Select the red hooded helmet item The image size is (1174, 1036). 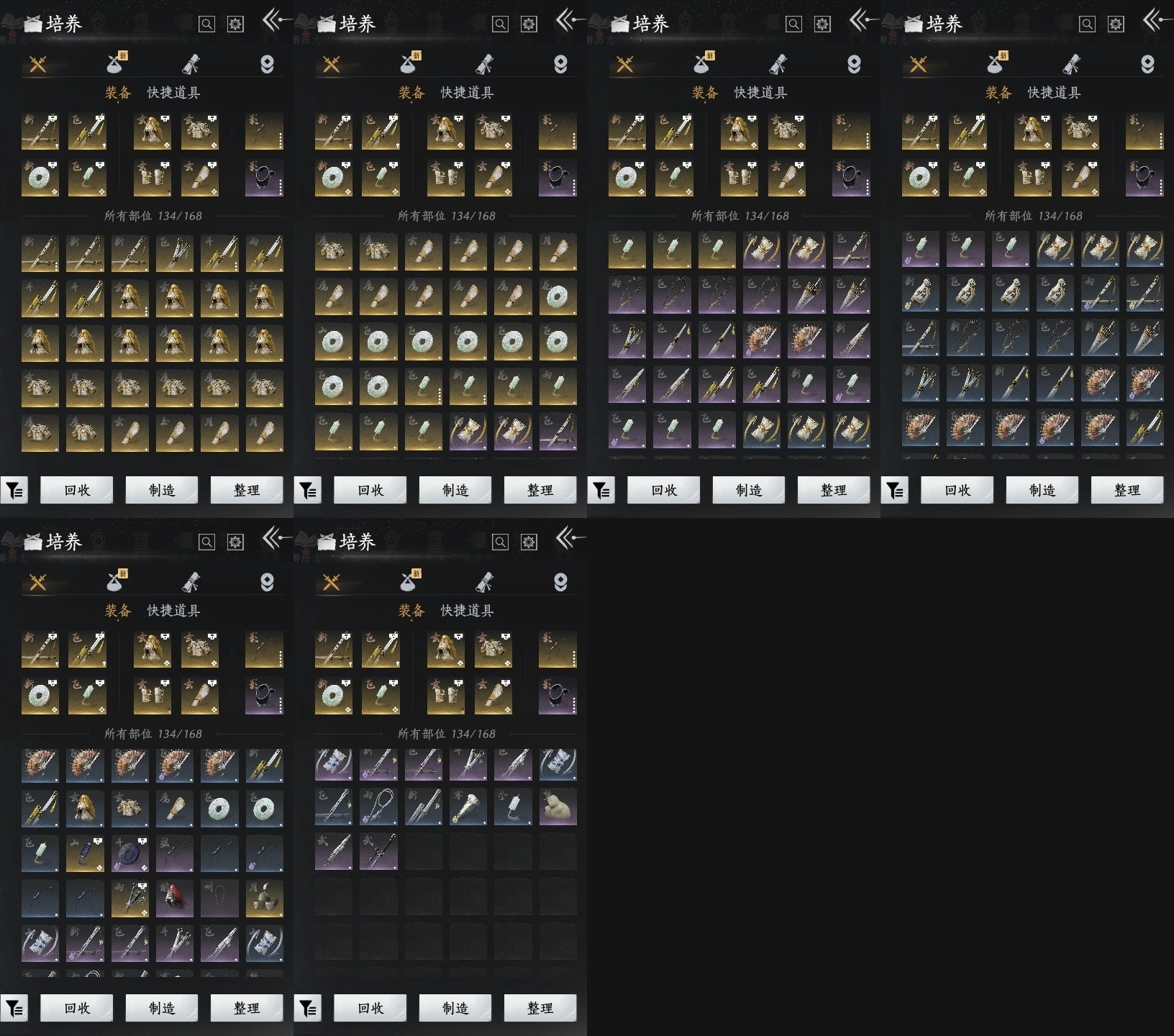[x=175, y=898]
